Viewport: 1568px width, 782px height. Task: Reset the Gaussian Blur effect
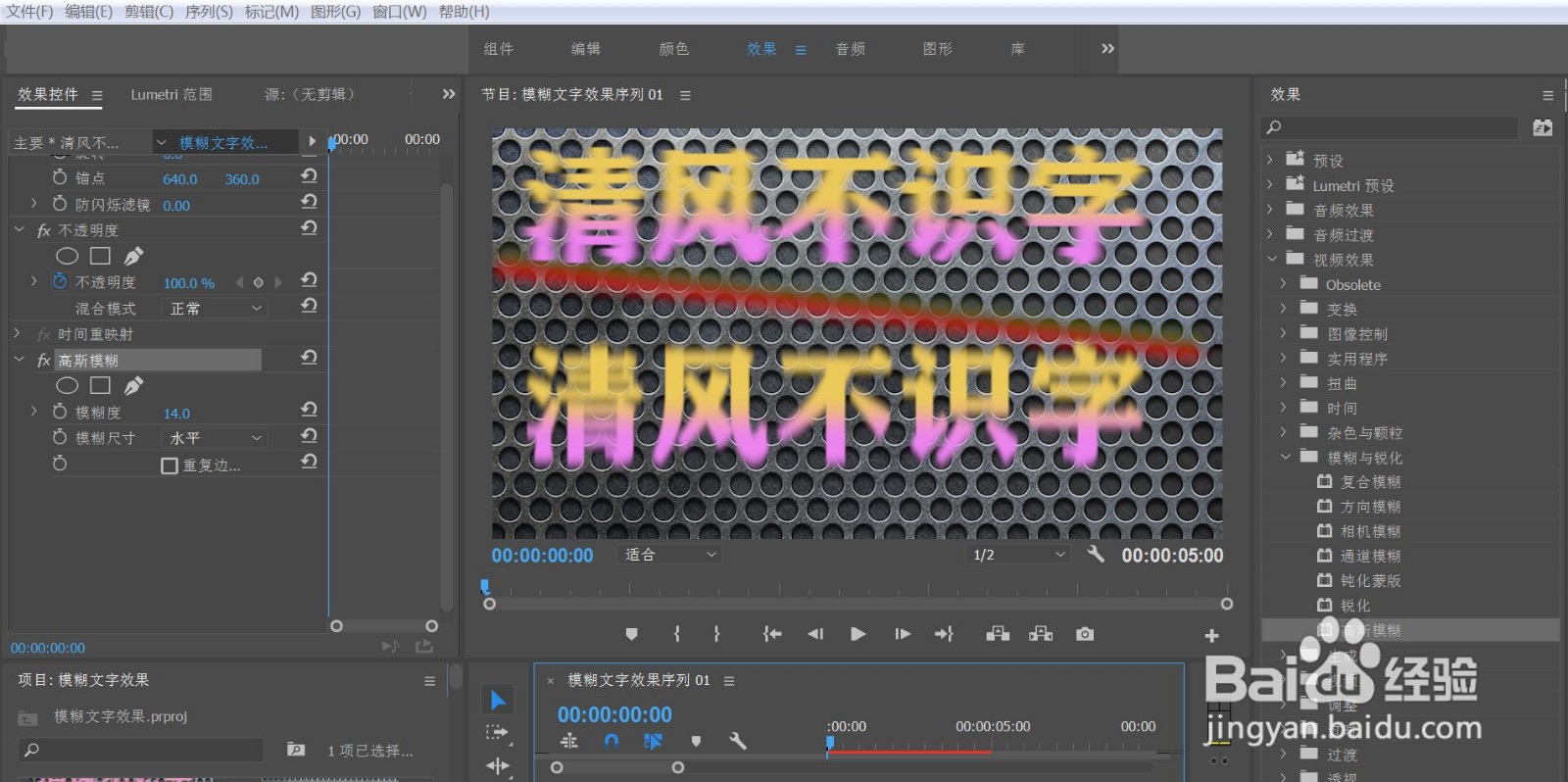(309, 358)
